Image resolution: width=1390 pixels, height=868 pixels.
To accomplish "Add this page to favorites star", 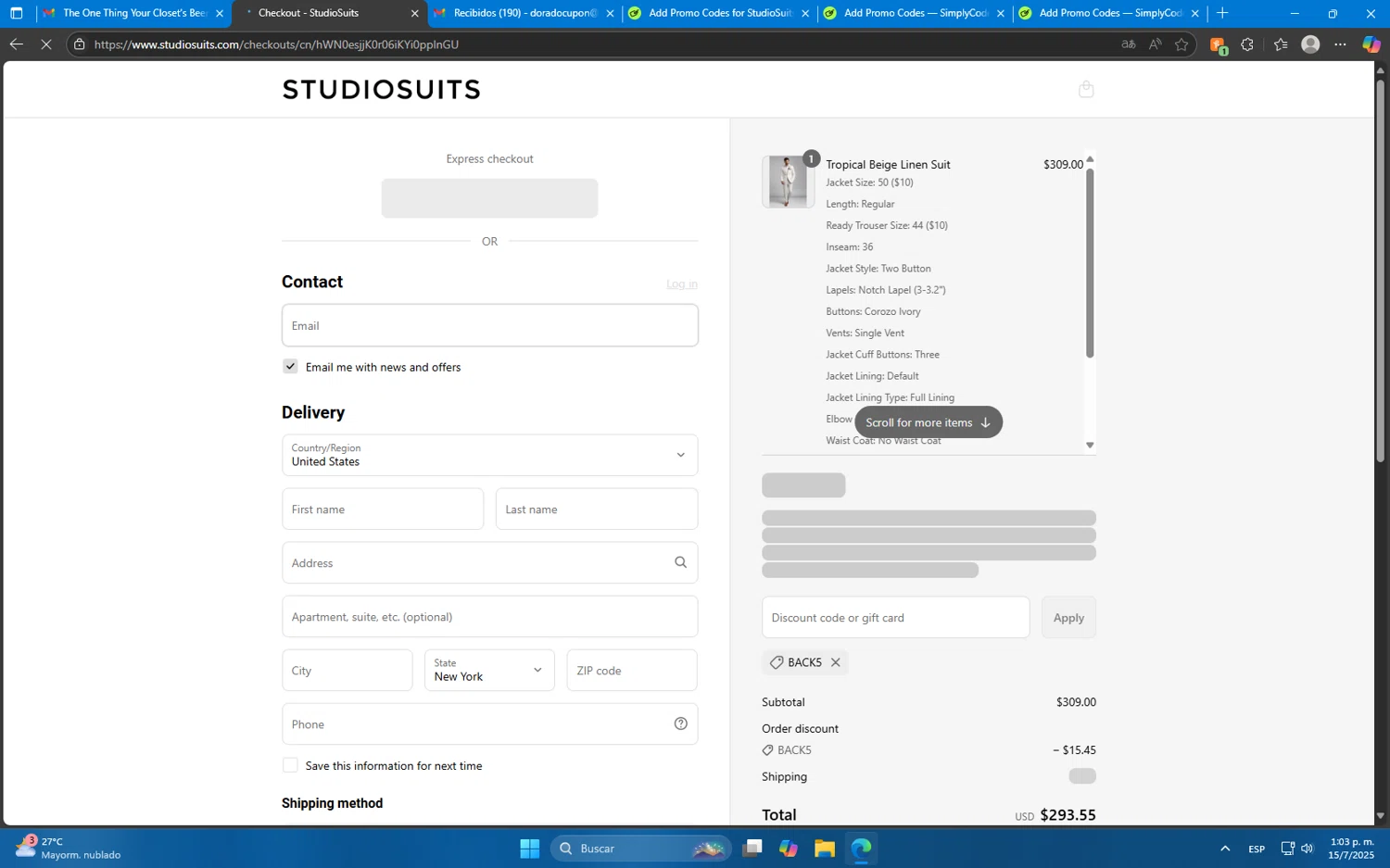I will 1181,44.
